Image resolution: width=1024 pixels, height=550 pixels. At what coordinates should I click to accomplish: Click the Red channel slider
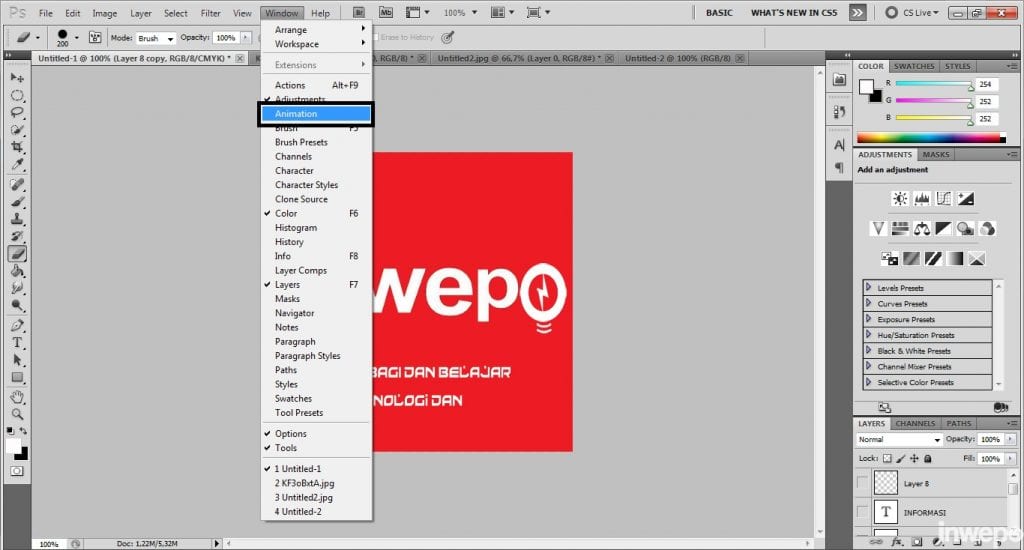point(934,84)
